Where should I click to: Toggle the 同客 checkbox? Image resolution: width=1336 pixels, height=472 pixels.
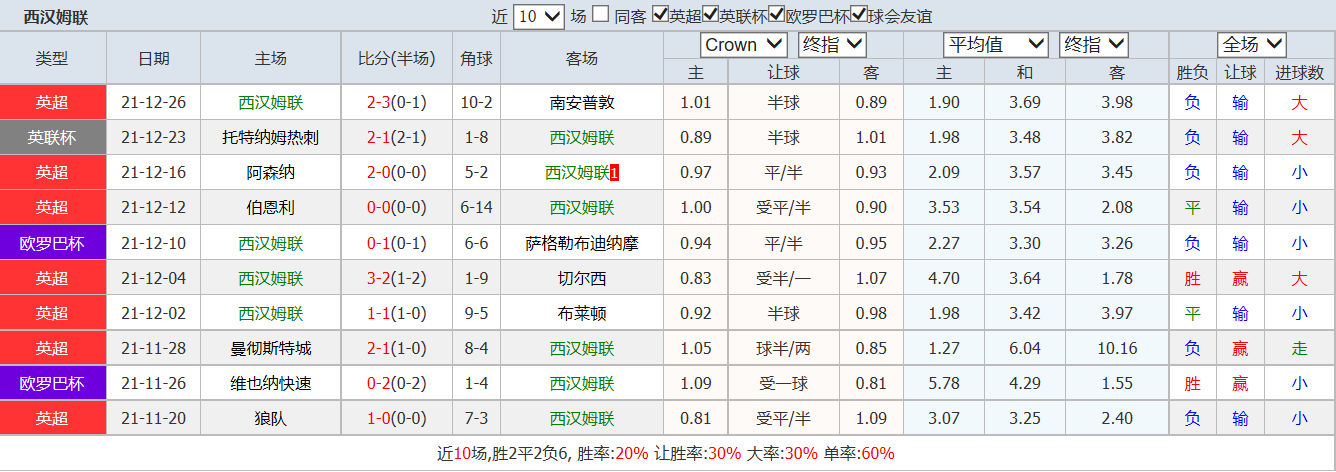pos(600,15)
